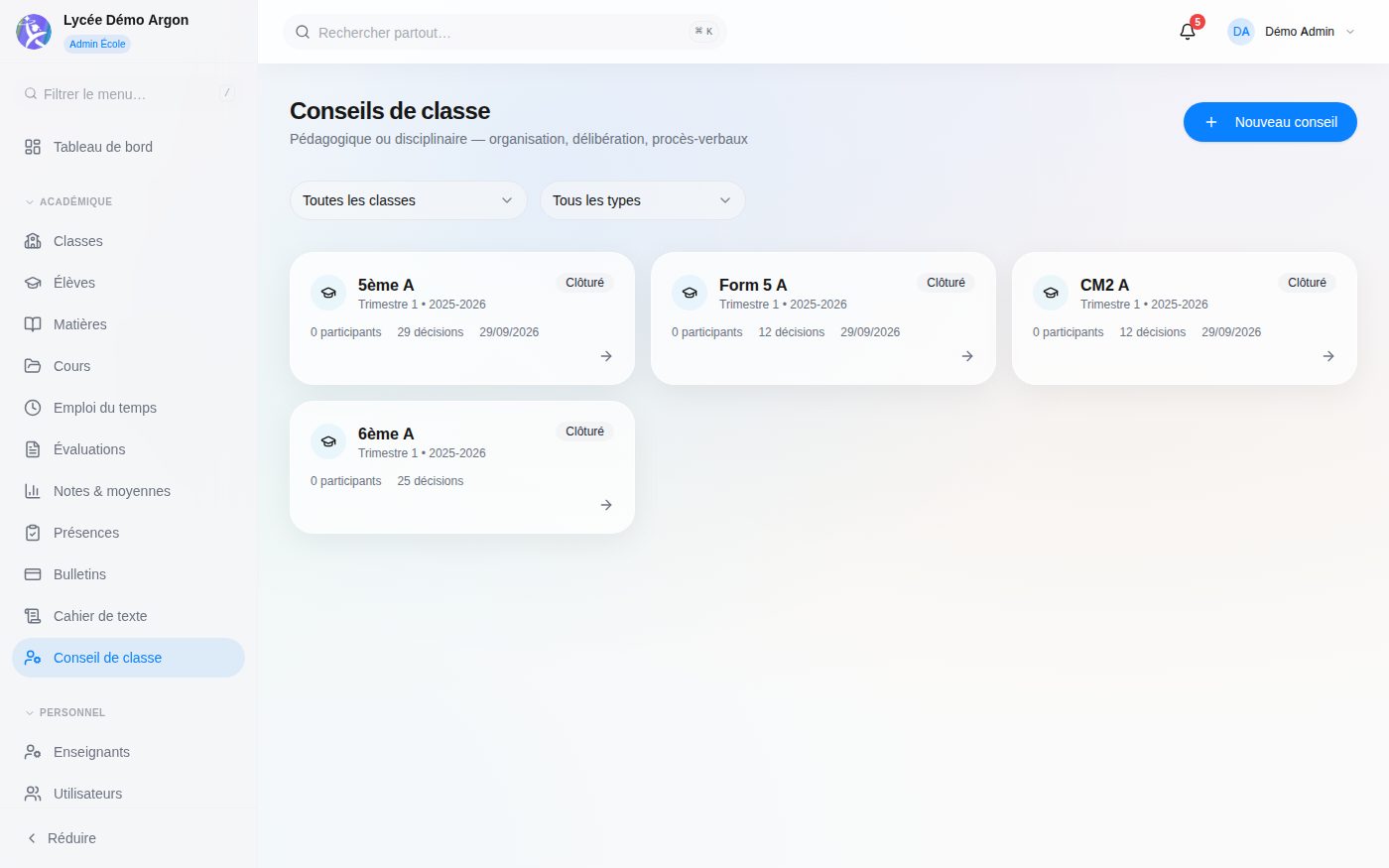
Task: Open the Tous les types filter
Action: (642, 200)
